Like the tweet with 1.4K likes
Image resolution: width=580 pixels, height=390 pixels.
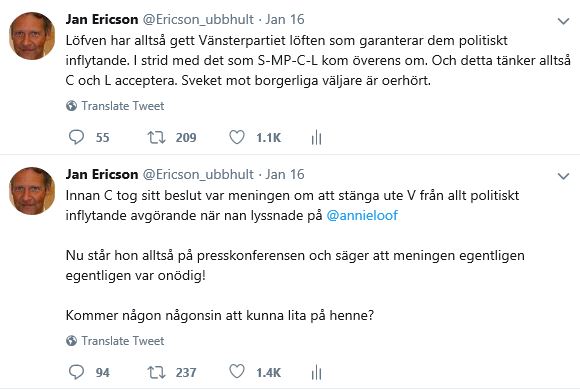[x=237, y=371]
